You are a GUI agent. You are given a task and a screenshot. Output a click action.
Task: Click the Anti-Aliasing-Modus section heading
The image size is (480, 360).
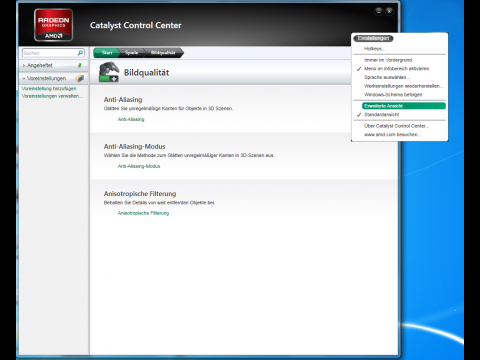pyautogui.click(x=134, y=147)
